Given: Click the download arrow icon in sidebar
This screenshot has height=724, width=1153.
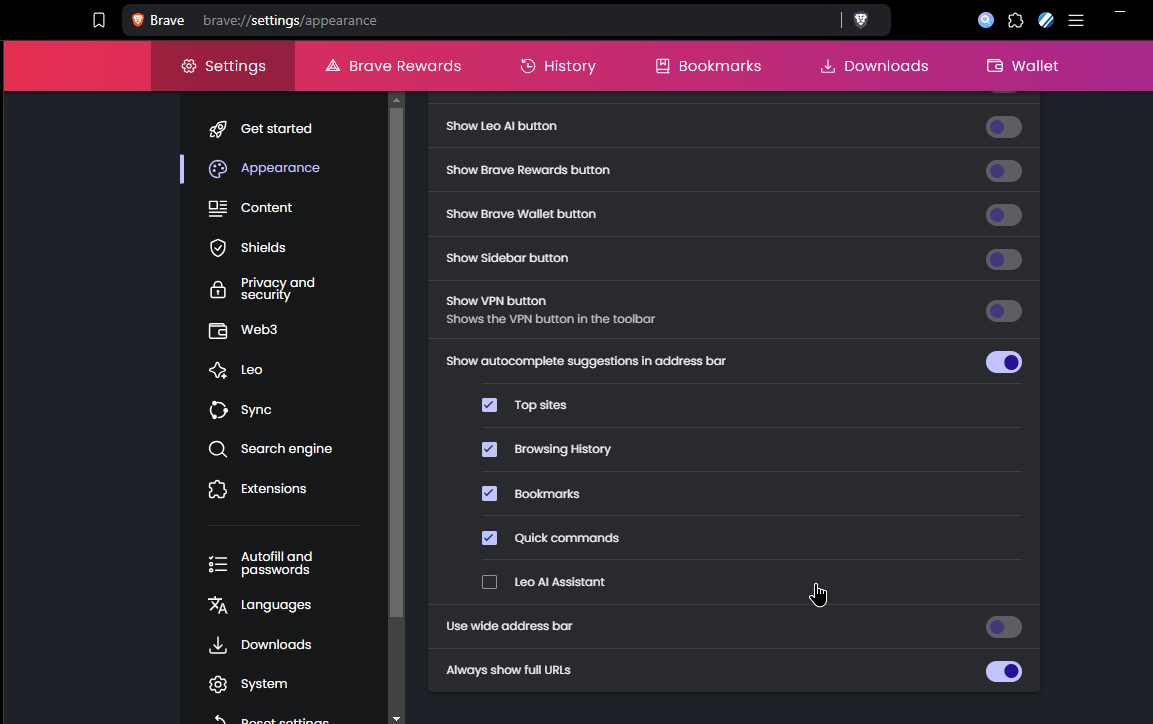Looking at the screenshot, I should (x=218, y=645).
